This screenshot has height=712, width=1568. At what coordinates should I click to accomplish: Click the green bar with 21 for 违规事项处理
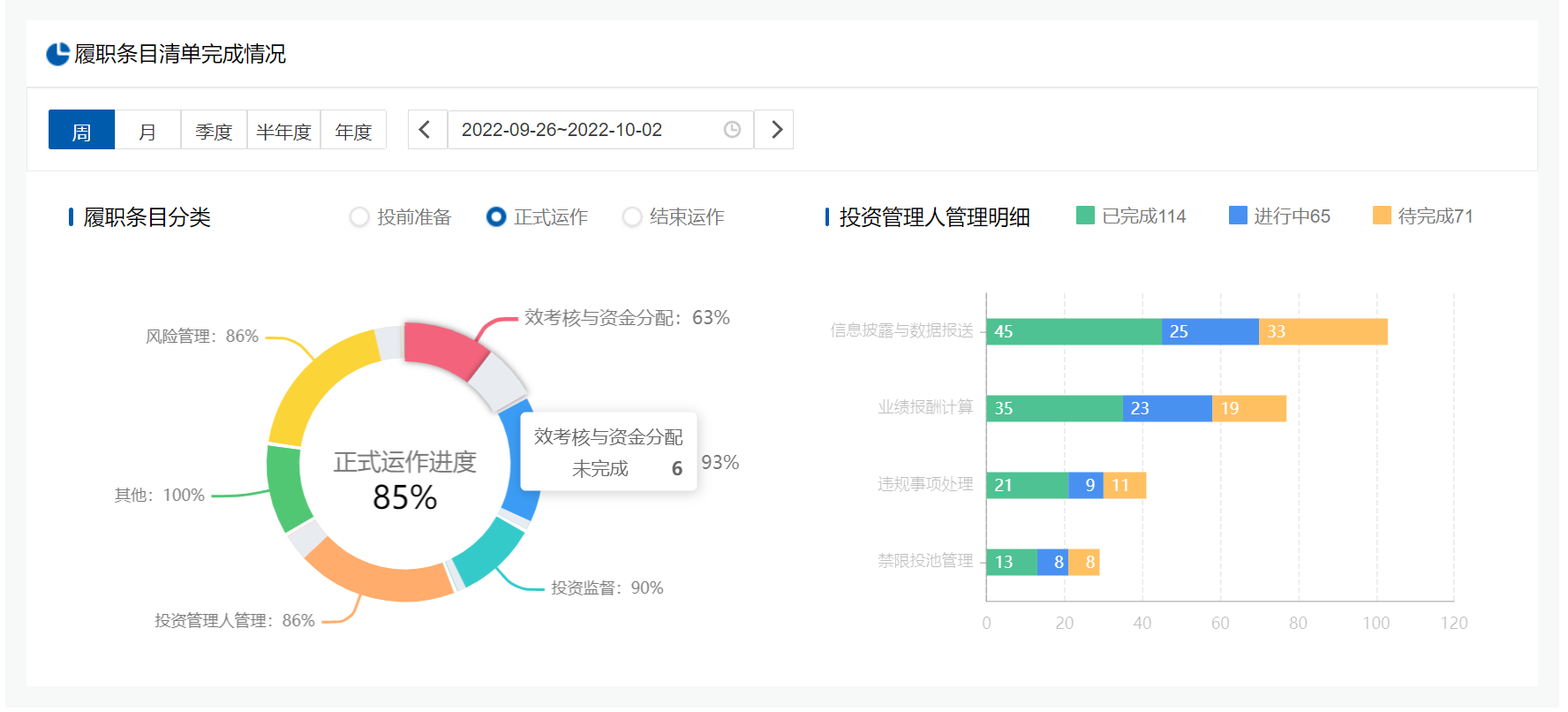click(x=1027, y=485)
